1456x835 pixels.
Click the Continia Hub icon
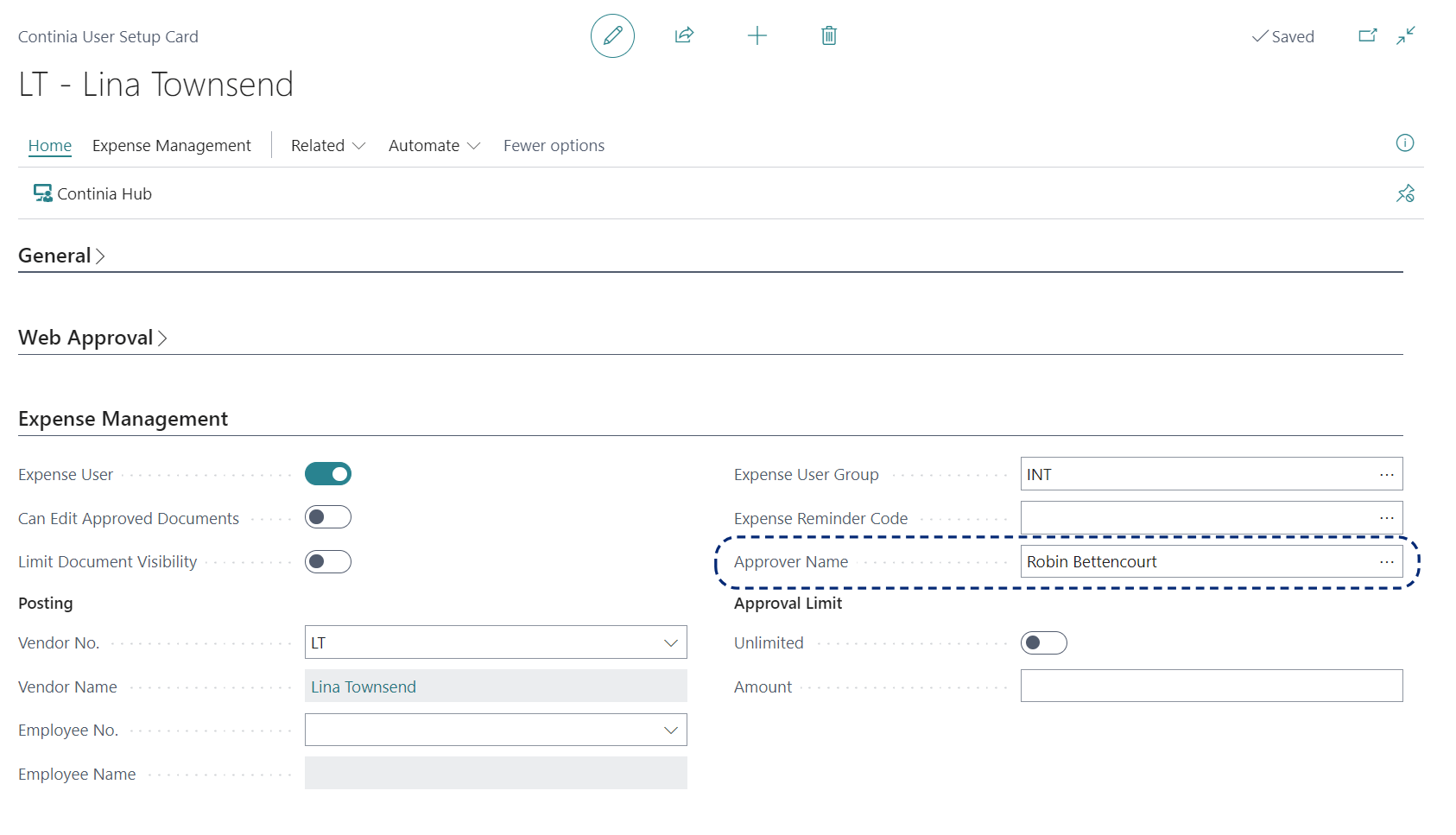click(42, 193)
